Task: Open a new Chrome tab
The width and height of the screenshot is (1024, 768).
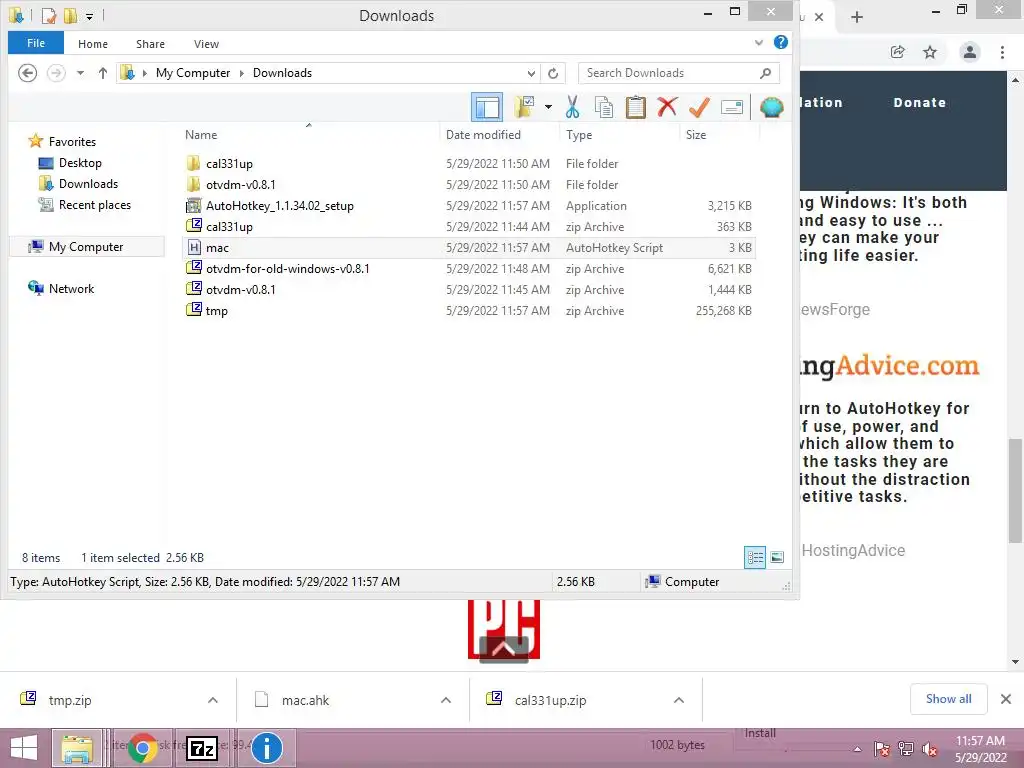Action: coord(857,17)
